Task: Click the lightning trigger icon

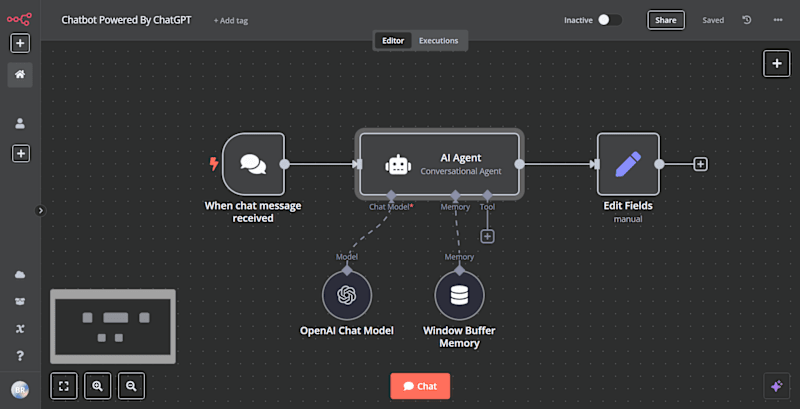Action: [x=214, y=164]
